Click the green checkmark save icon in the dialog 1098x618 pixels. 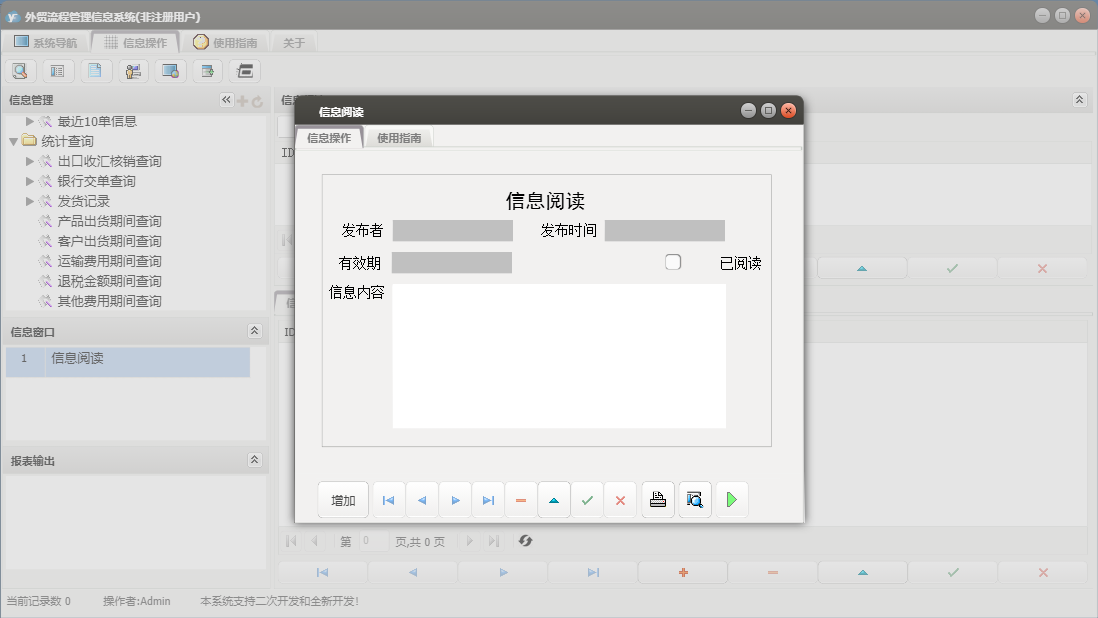tap(588, 499)
